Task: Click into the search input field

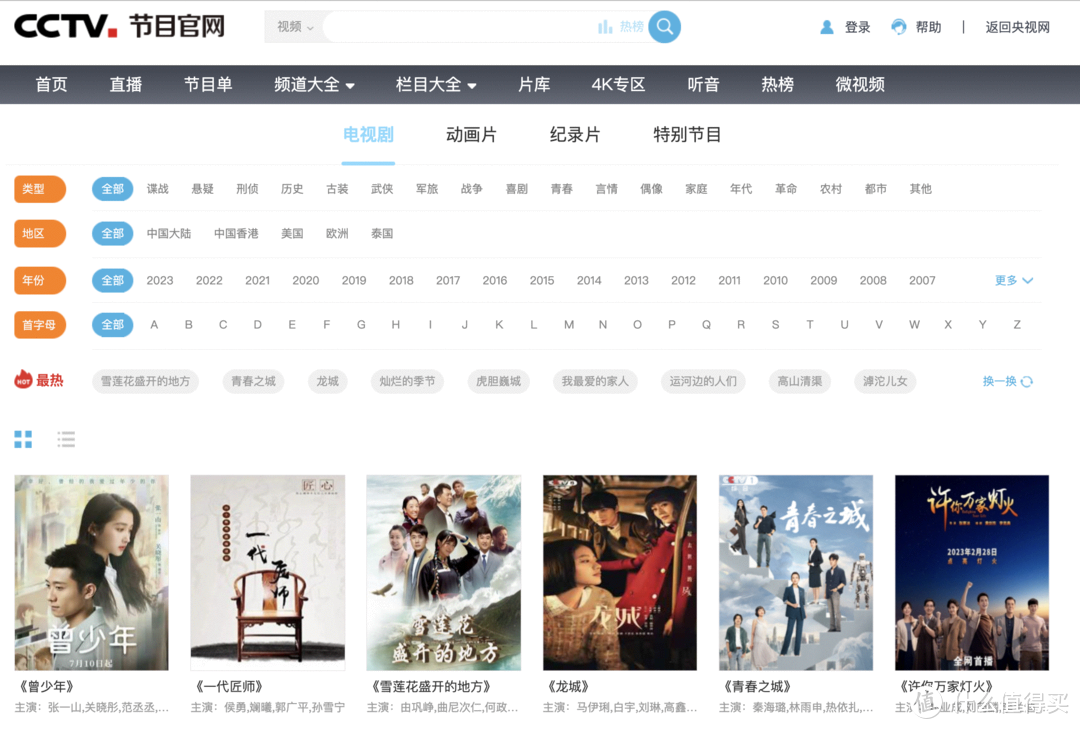Action: pos(458,27)
